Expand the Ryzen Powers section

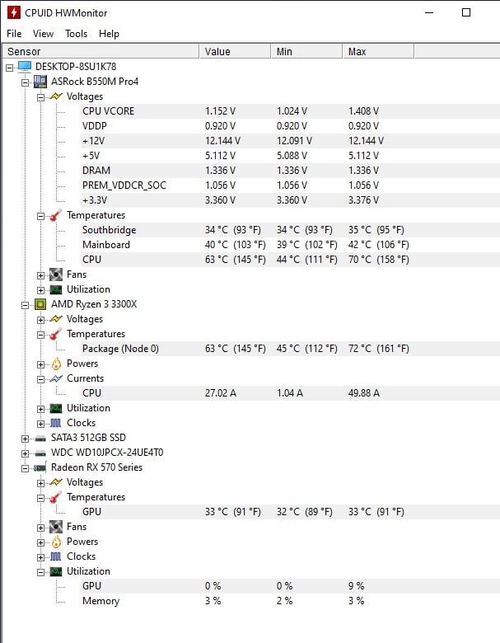coord(41,365)
